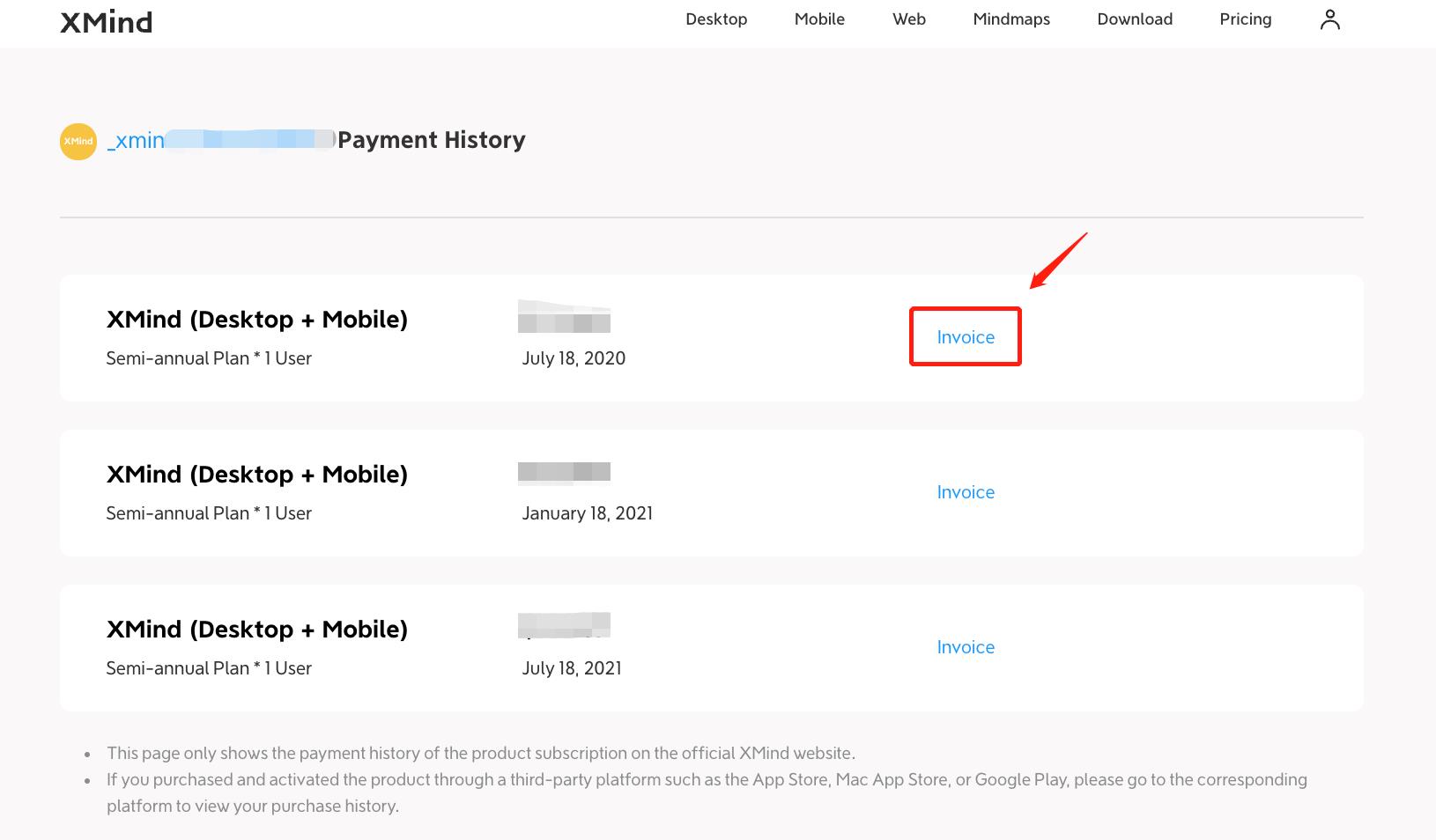Open the Desktop menu item

coord(716,19)
